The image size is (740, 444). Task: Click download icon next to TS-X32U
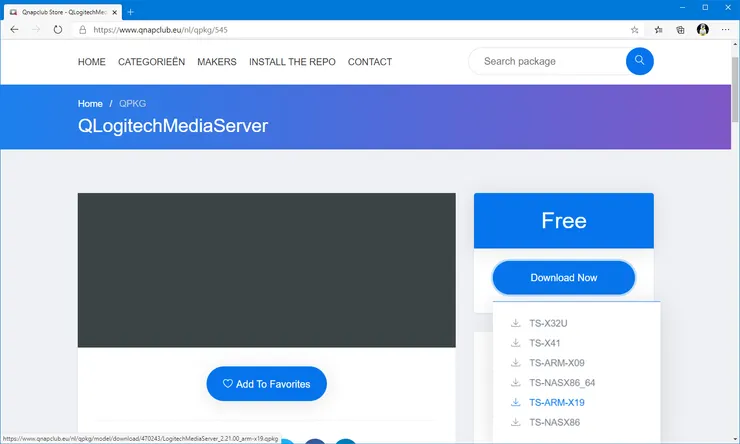(x=515, y=323)
